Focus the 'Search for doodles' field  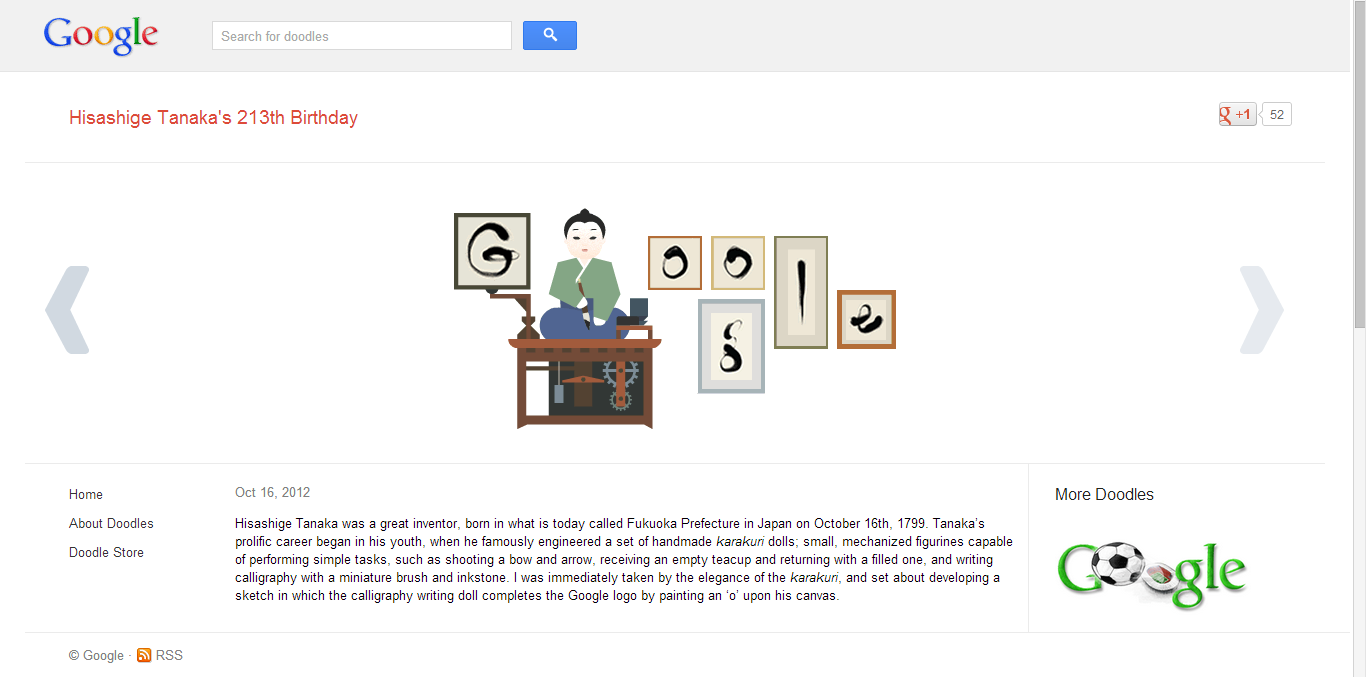pyautogui.click(x=362, y=36)
